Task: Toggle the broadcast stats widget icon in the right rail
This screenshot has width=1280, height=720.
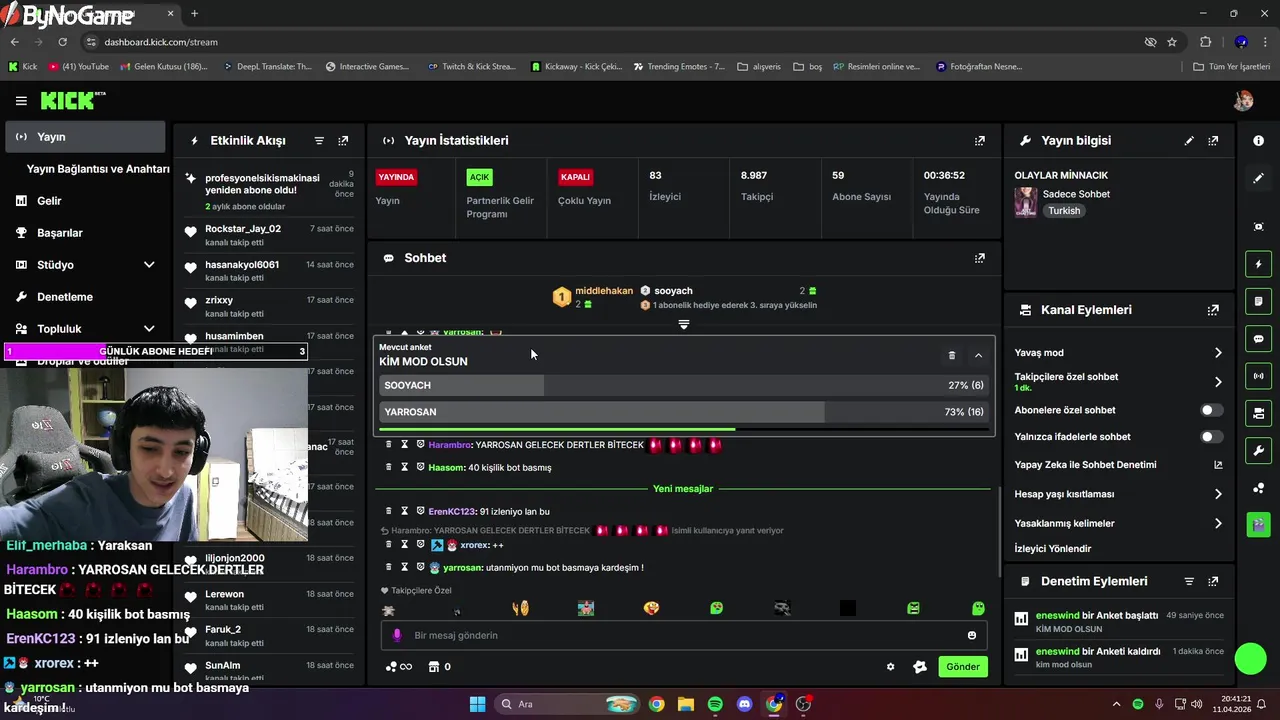Action: [x=1258, y=376]
